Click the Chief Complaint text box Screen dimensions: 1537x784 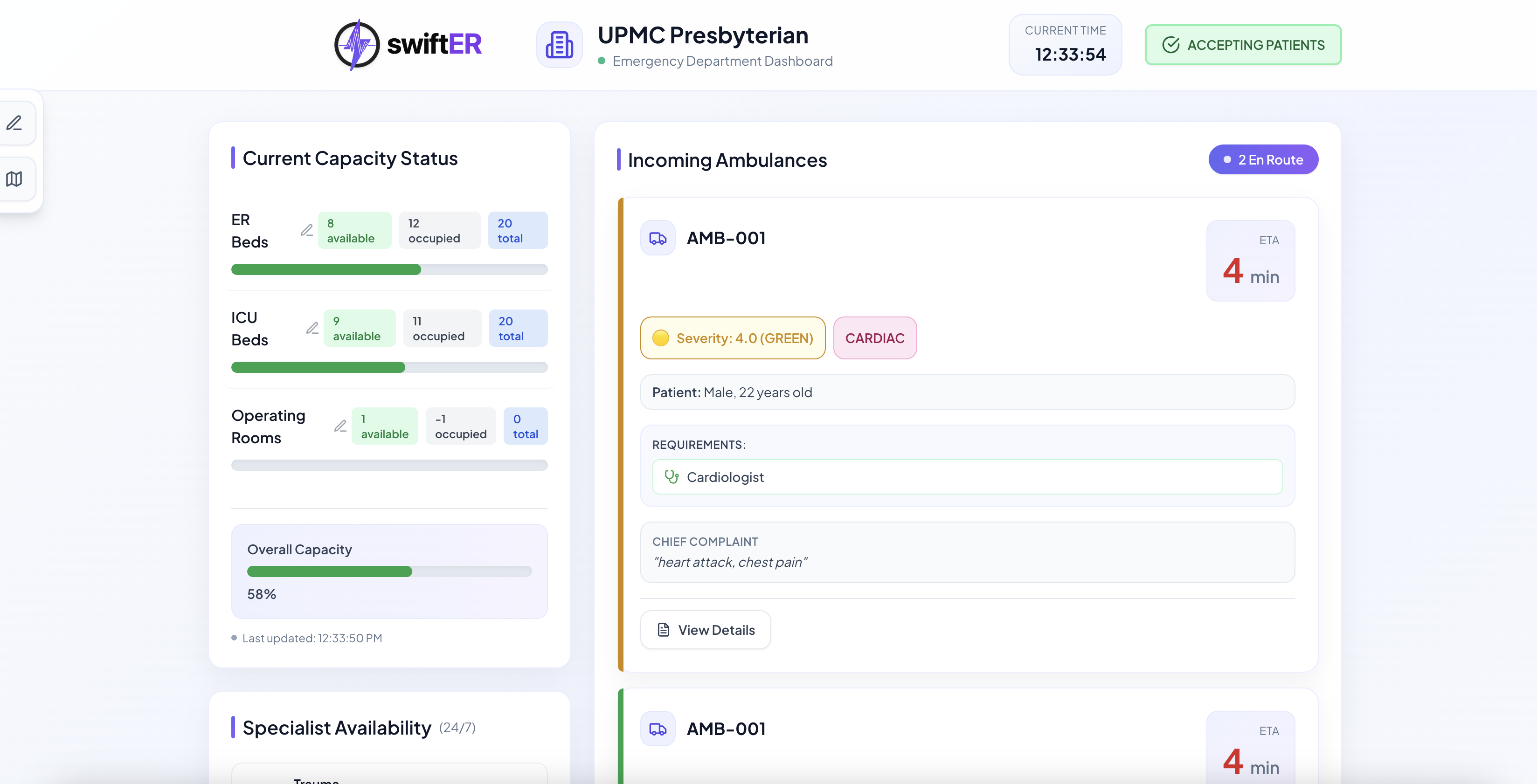click(x=967, y=552)
